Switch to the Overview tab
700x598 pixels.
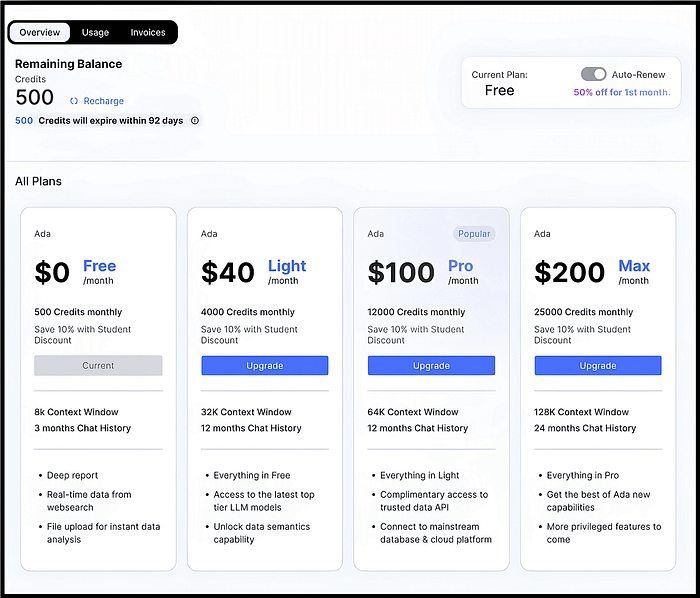coord(40,32)
